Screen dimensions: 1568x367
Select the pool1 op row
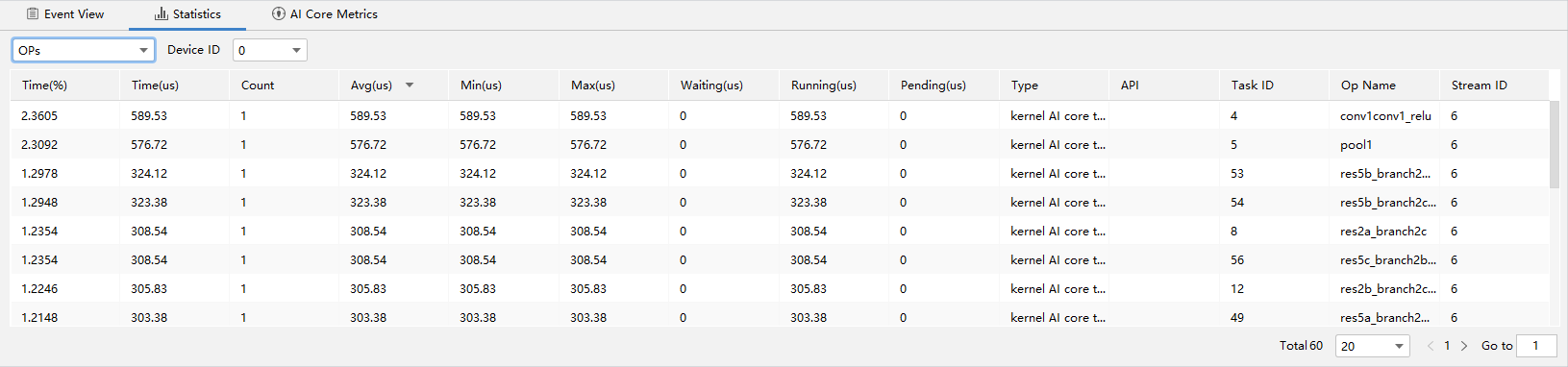pyautogui.click(x=780, y=144)
